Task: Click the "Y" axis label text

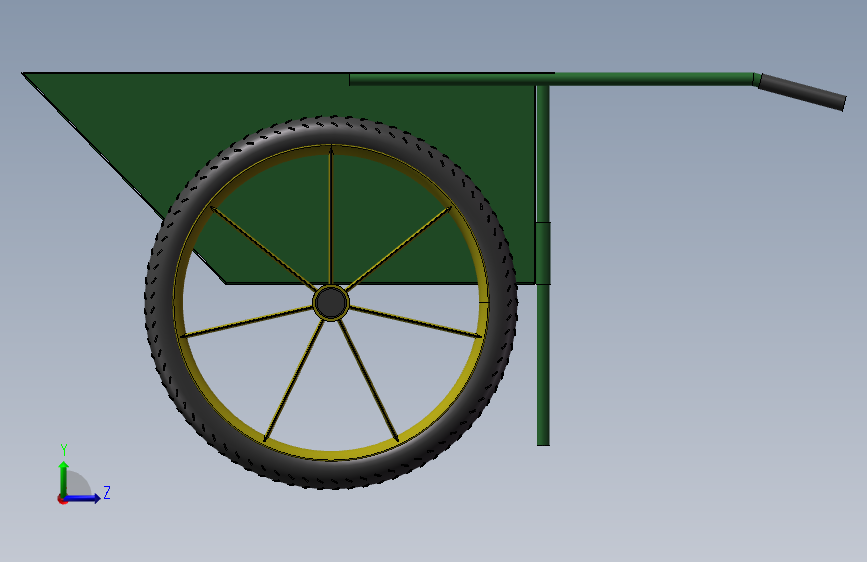Action: (64, 450)
